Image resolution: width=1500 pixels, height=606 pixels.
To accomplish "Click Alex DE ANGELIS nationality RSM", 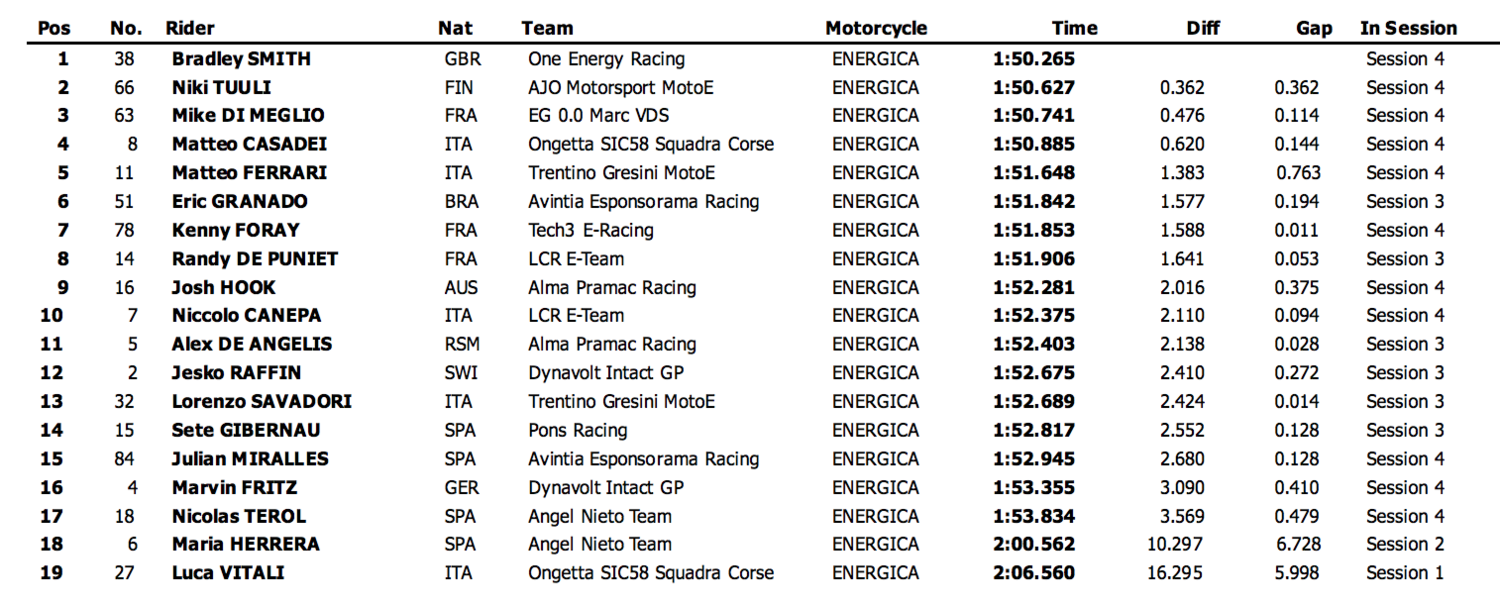I will (x=462, y=344).
